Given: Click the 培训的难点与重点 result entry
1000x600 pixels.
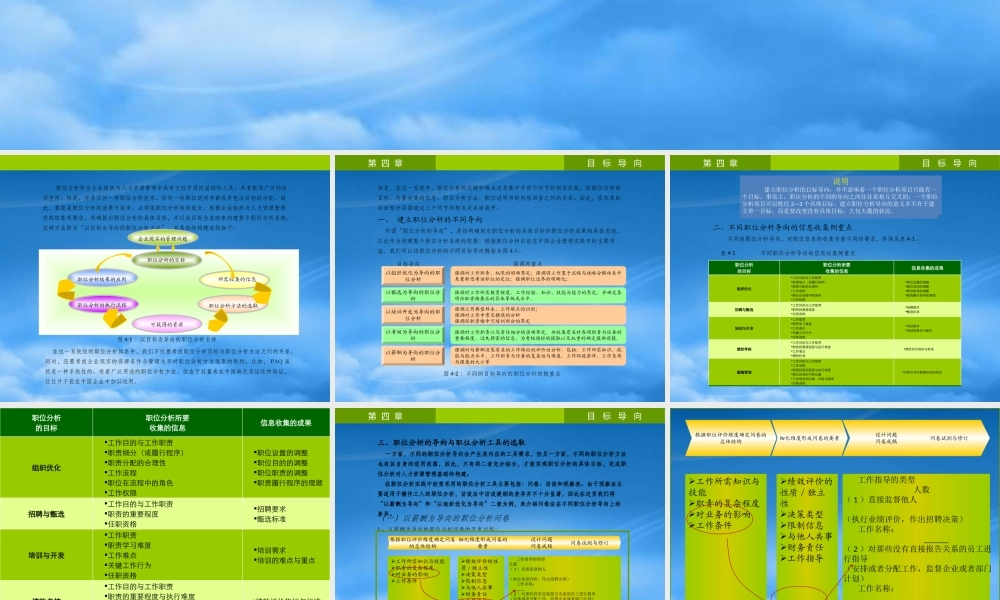Looking at the screenshot, I should pyautogui.click(x=284, y=560).
